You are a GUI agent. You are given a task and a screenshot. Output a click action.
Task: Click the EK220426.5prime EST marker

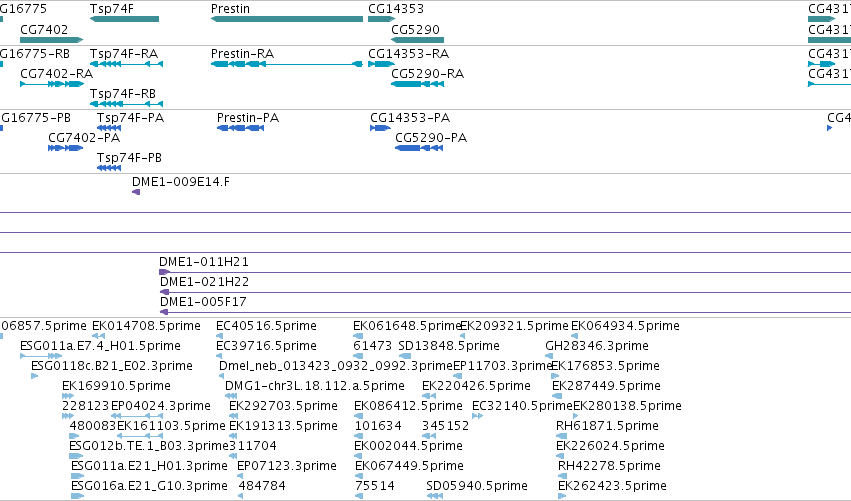click(429, 396)
